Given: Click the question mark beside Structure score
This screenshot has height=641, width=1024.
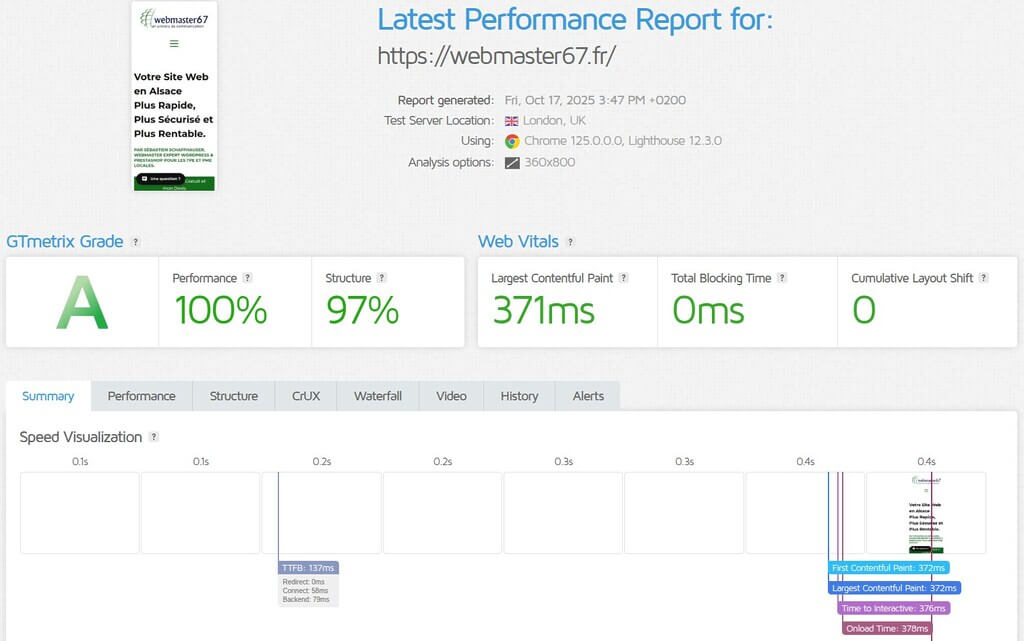Looking at the screenshot, I should 381,278.
